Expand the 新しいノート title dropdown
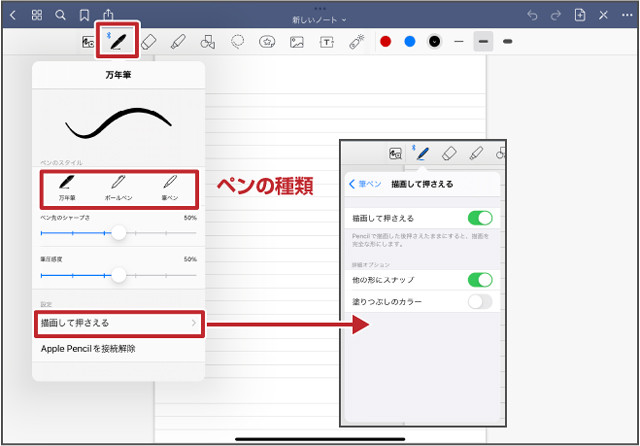The image size is (640, 446). point(320,19)
